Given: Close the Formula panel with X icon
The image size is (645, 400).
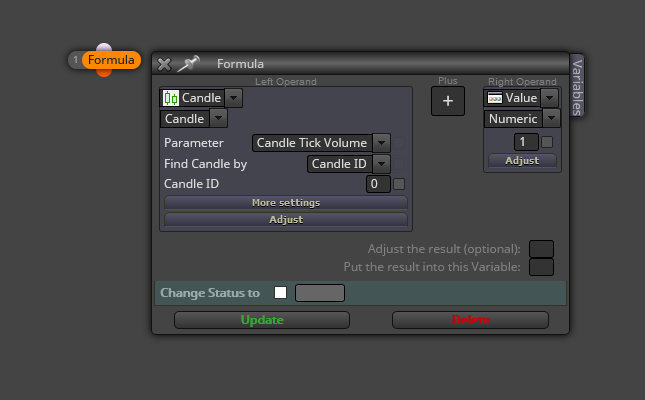Looking at the screenshot, I should pos(164,64).
